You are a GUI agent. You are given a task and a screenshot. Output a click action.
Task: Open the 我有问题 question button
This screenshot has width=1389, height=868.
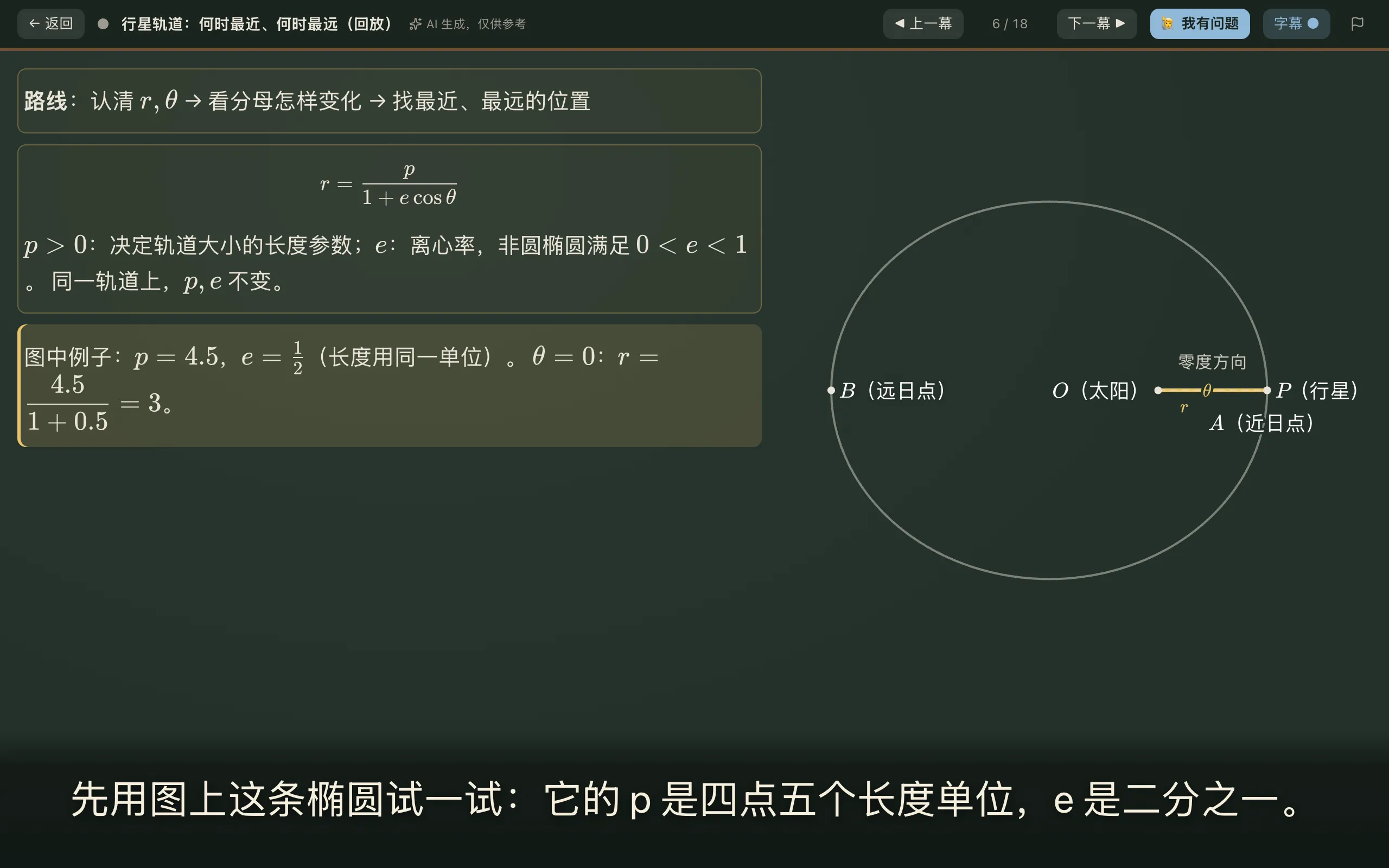click(1200, 23)
